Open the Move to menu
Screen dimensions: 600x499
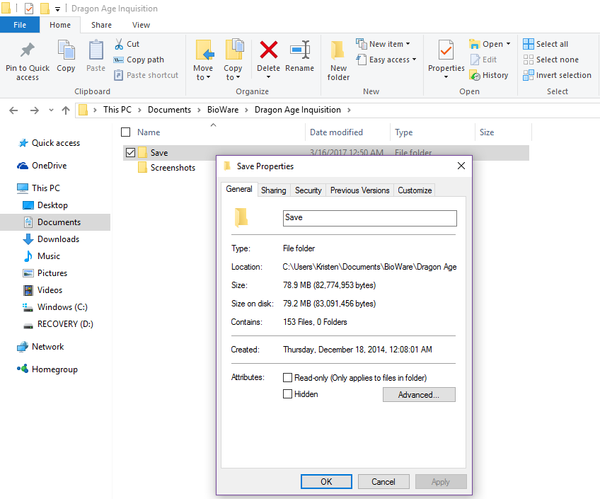[203, 60]
